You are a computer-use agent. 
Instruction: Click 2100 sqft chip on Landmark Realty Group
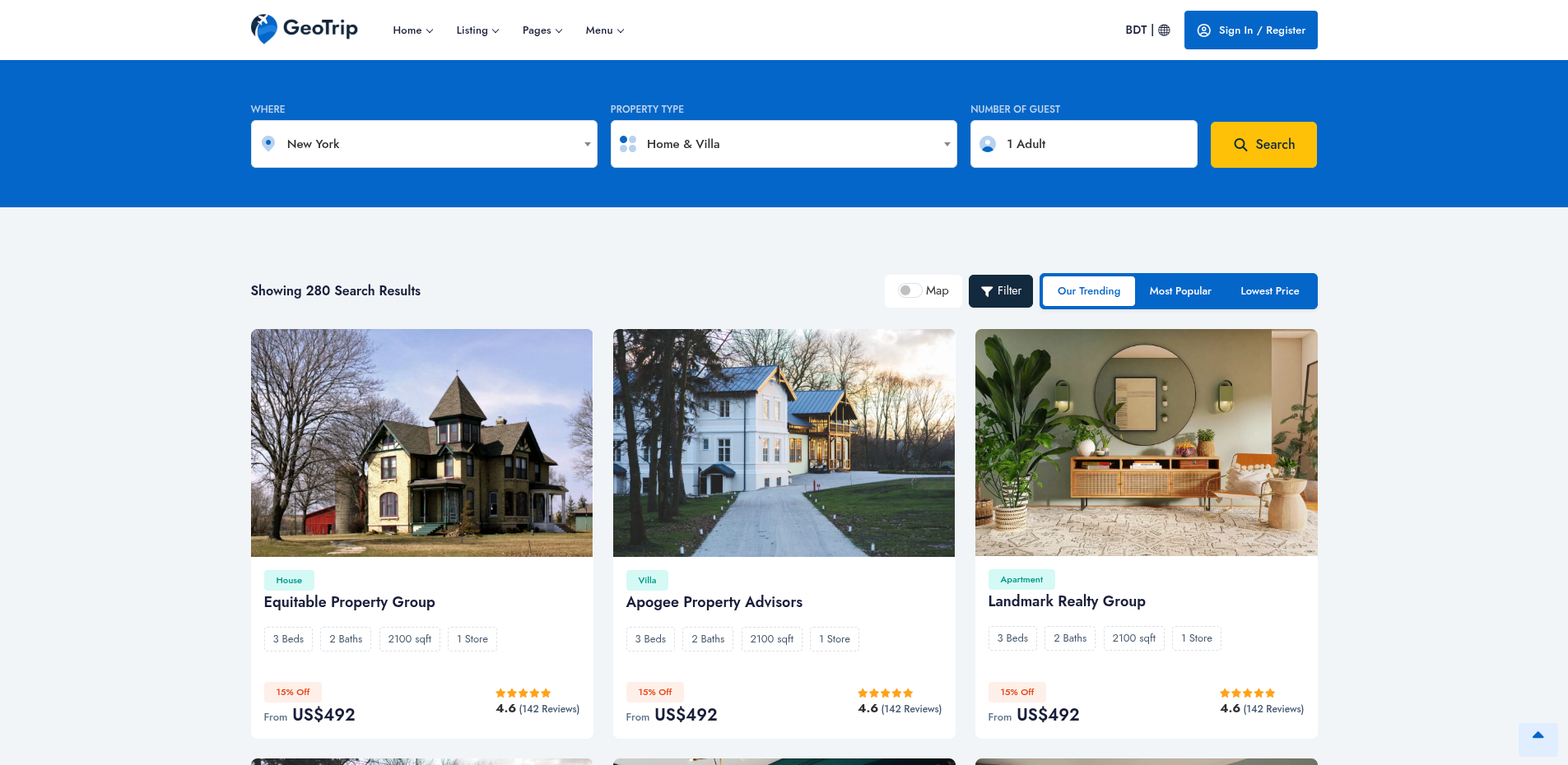tap(1133, 638)
